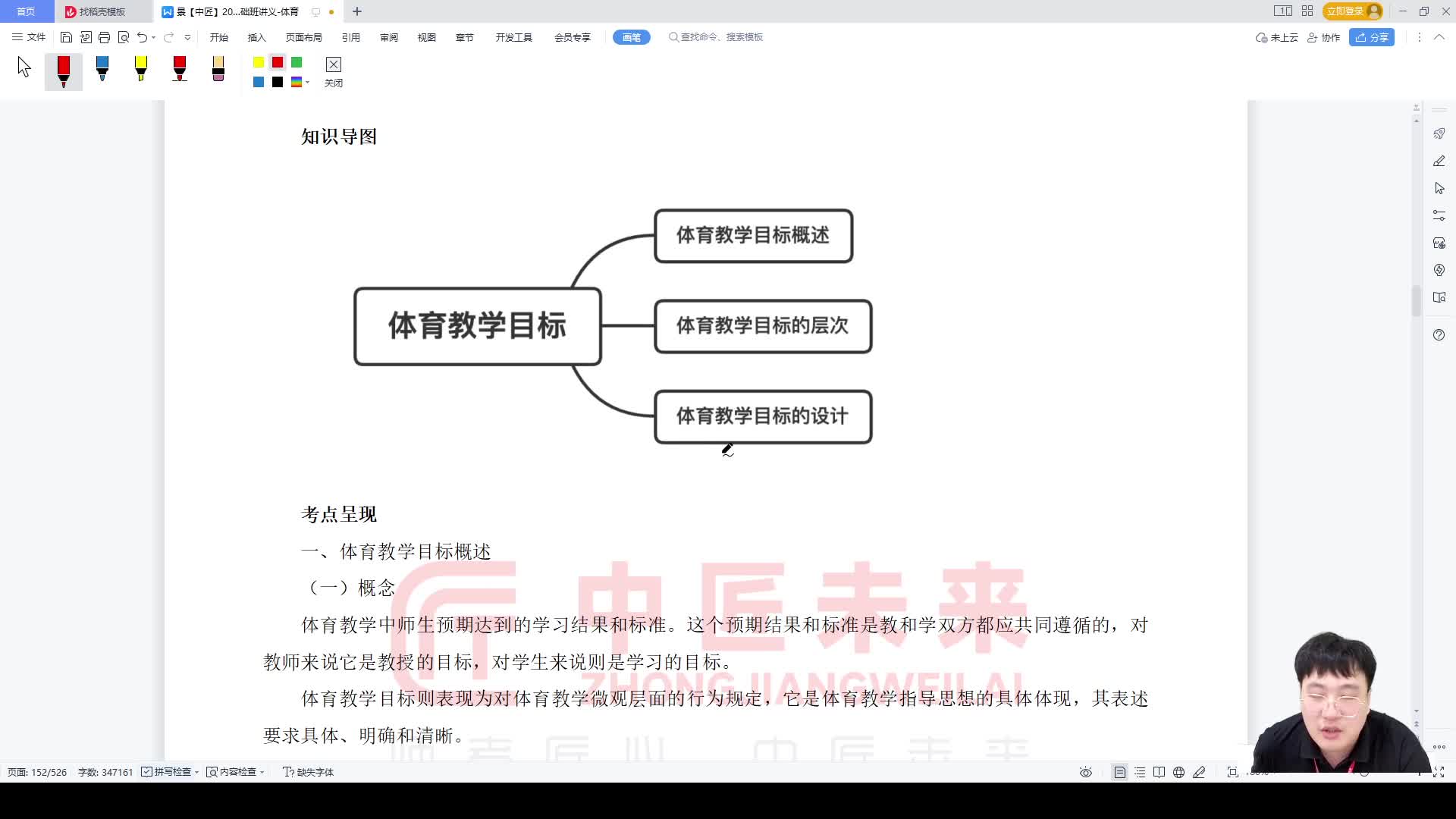This screenshot has height=819, width=1456.
Task: Open the Print icon in the toolbar
Action: point(105,36)
